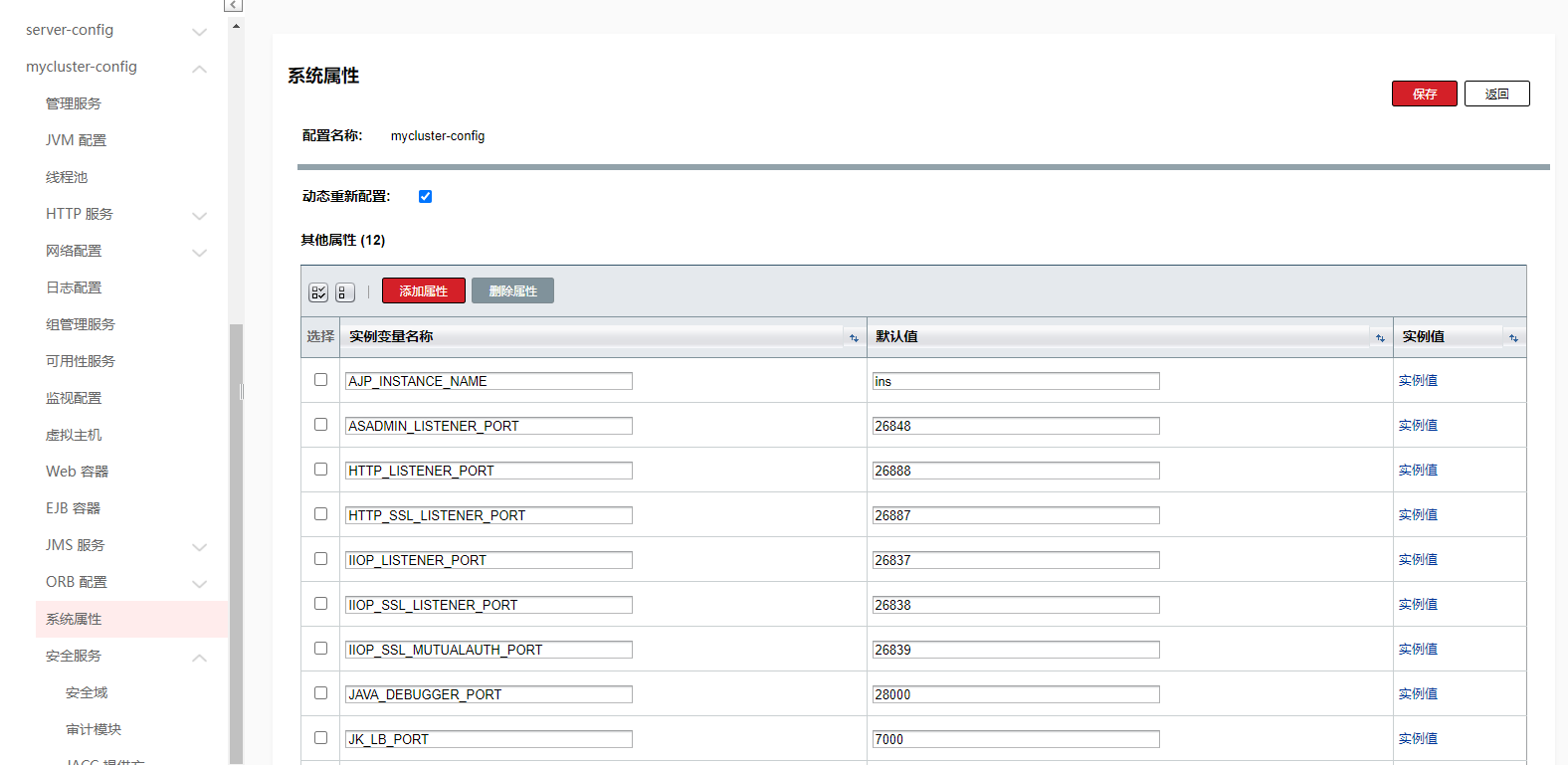The width and height of the screenshot is (1568, 765).
Task: Click sidebar scroll up arrow
Action: [236, 26]
